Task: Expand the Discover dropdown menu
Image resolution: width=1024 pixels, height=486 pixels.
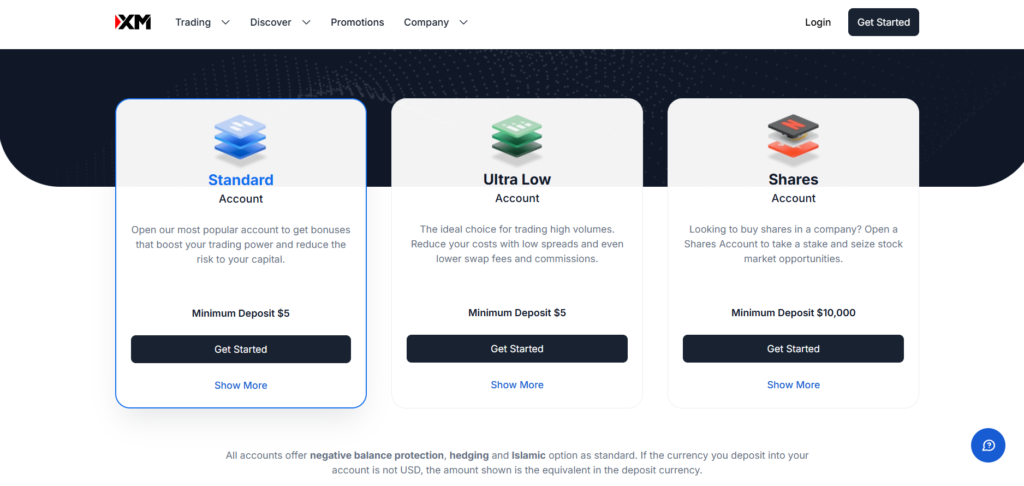Action: pos(280,22)
